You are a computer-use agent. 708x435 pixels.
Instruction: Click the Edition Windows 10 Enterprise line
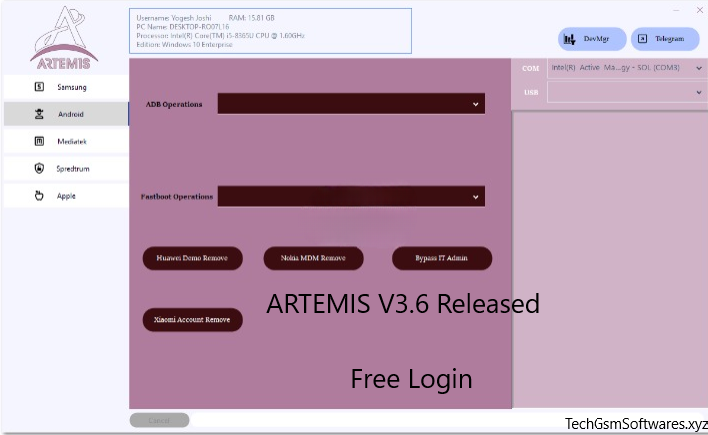click(184, 45)
